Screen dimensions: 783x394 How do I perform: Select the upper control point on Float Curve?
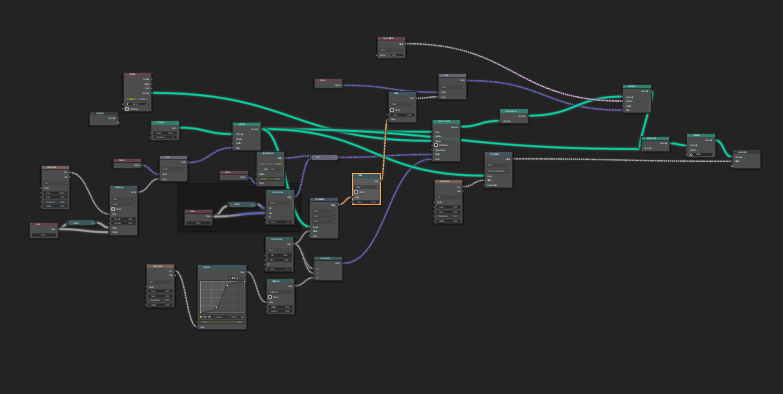[228, 286]
